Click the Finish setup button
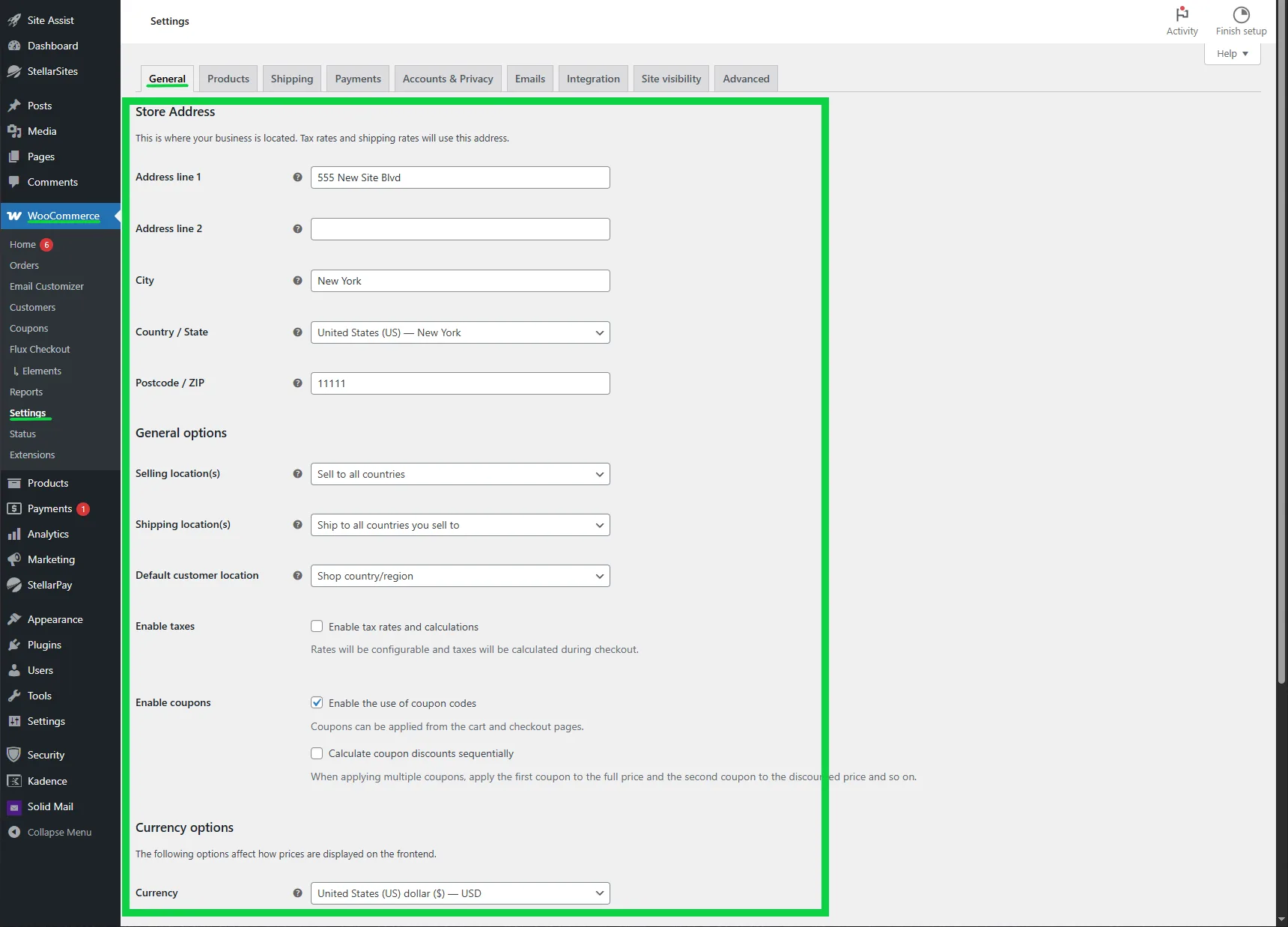The image size is (1288, 927). tap(1240, 20)
